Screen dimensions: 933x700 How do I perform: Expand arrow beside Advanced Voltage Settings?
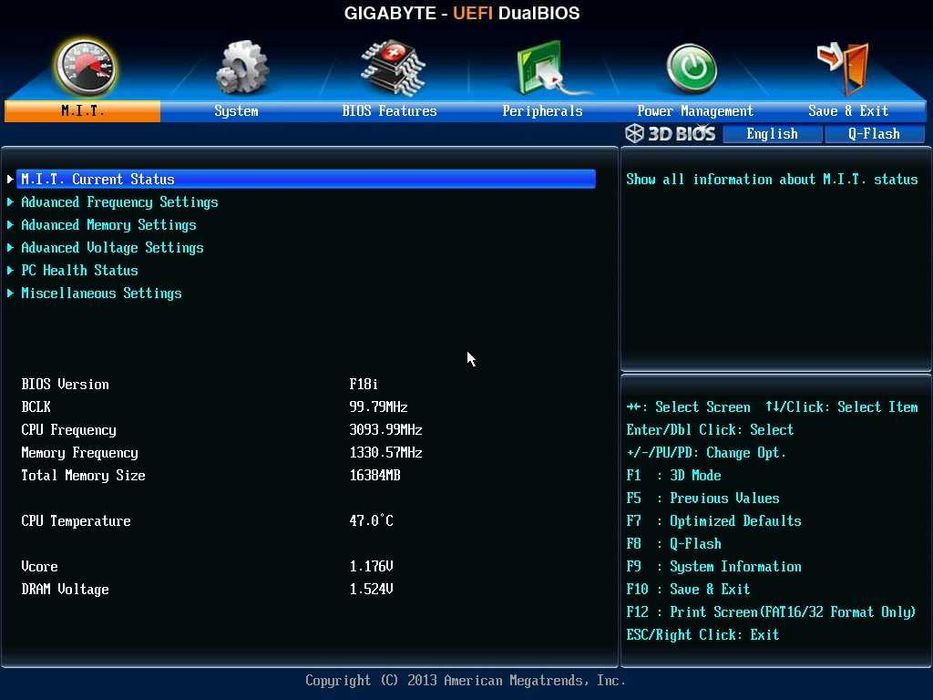tap(10, 248)
